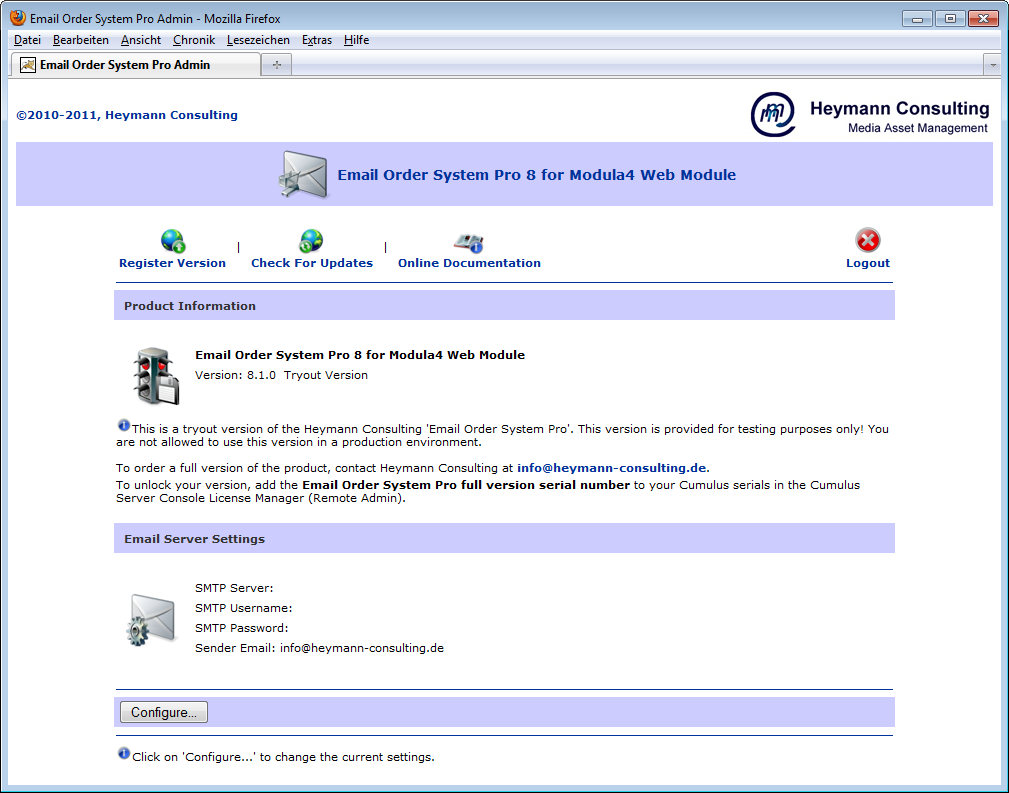Screen dimensions: 1009x793
Task: Open the Hilfe menu
Action: click(x=356, y=40)
